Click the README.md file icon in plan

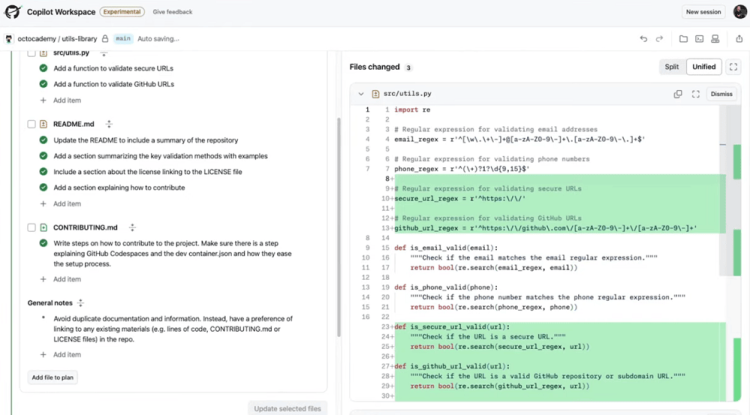pyautogui.click(x=44, y=124)
